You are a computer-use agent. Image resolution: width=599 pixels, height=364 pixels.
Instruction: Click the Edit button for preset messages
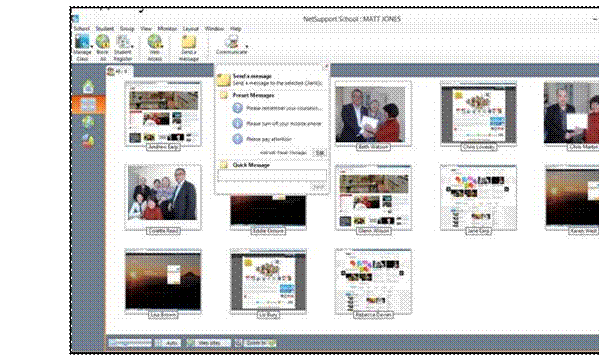[x=319, y=153]
